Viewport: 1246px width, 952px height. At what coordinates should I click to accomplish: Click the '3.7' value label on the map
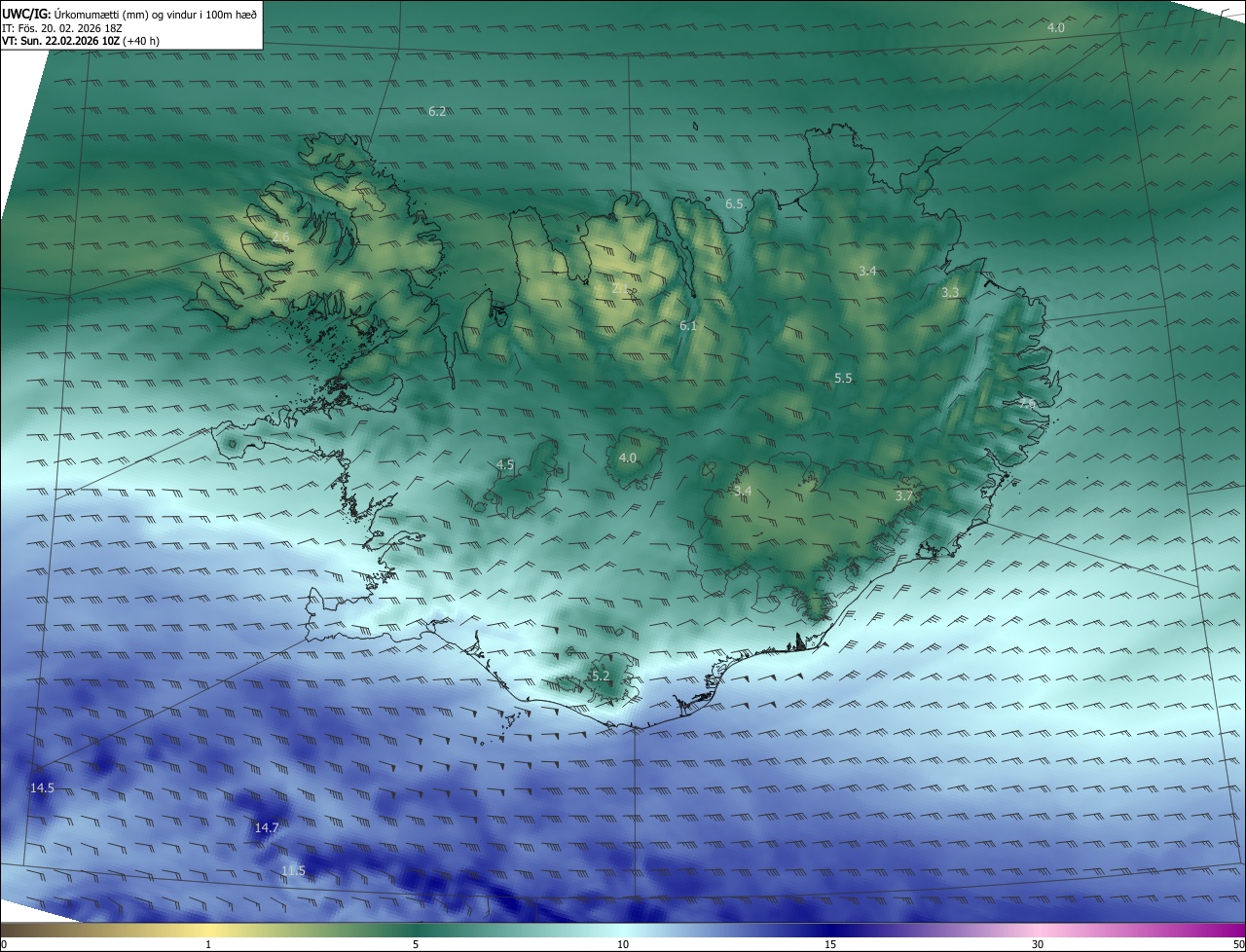[903, 495]
